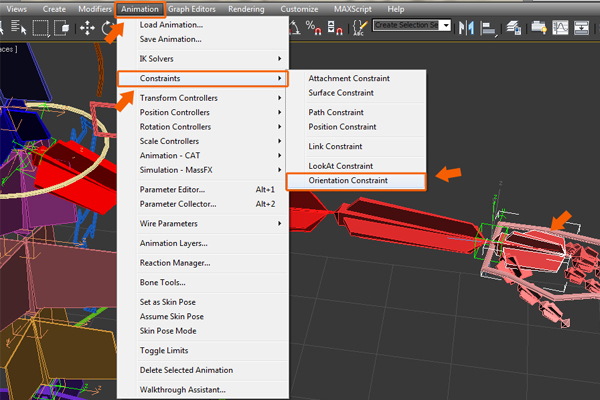Screen dimensions: 600x400
Task: Toggle the Percent Snap icon
Action: click(313, 28)
